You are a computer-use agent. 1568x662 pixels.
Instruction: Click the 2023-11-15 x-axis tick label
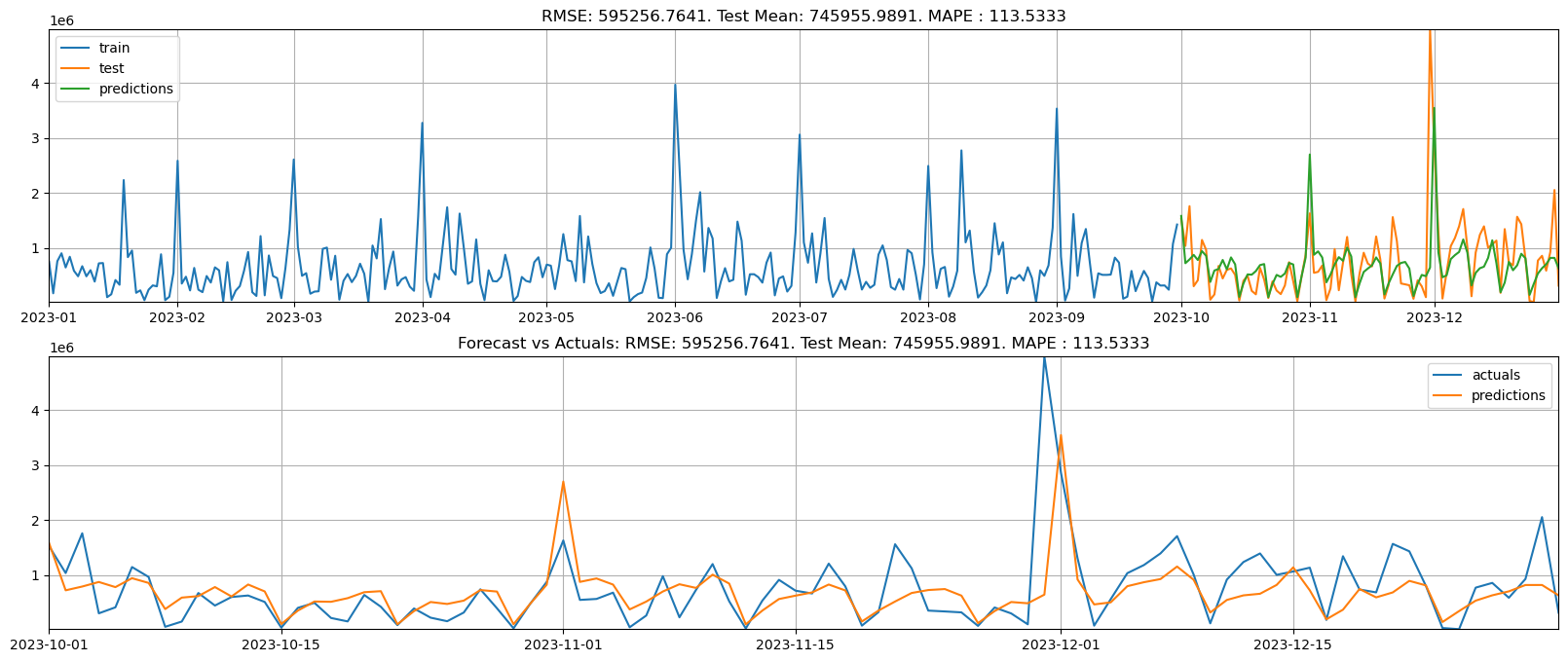pyautogui.click(x=796, y=644)
